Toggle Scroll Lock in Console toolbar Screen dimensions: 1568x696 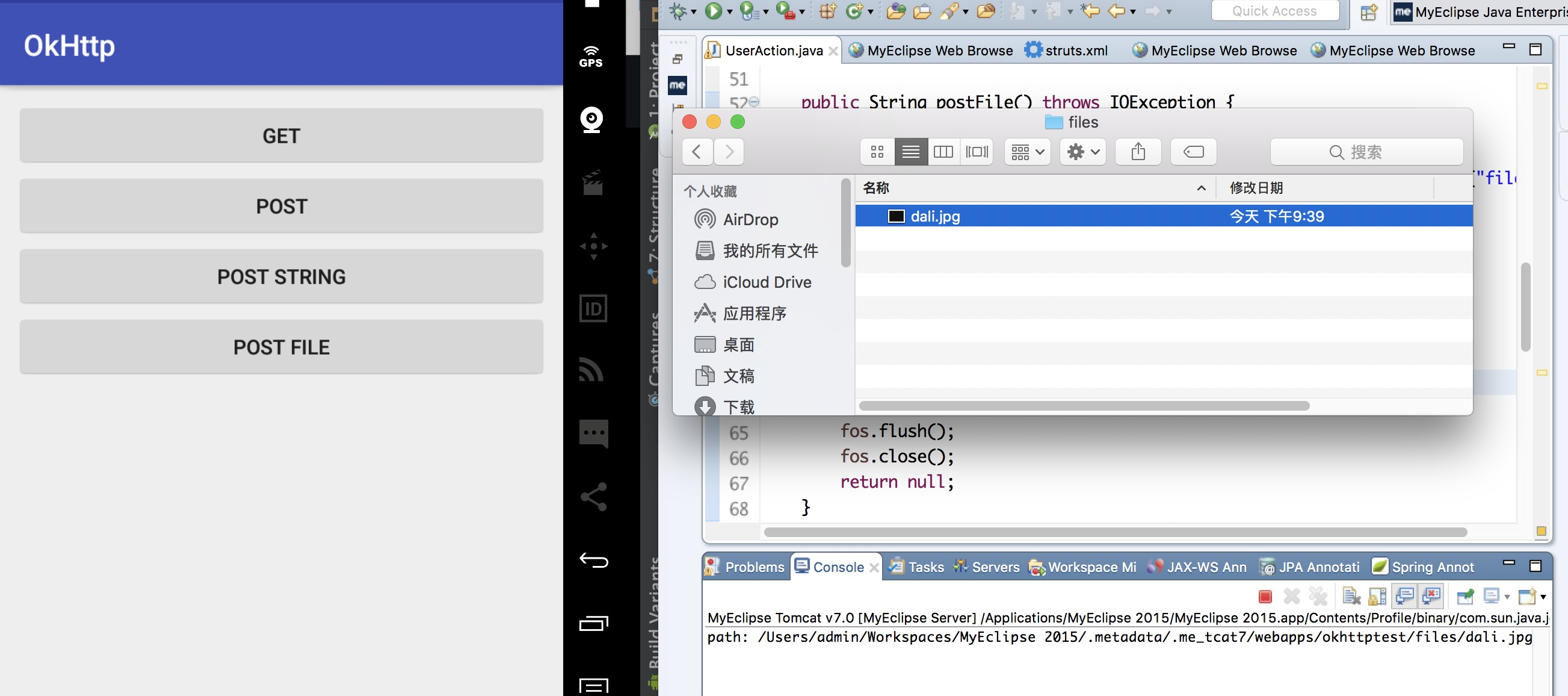coord(1377,596)
